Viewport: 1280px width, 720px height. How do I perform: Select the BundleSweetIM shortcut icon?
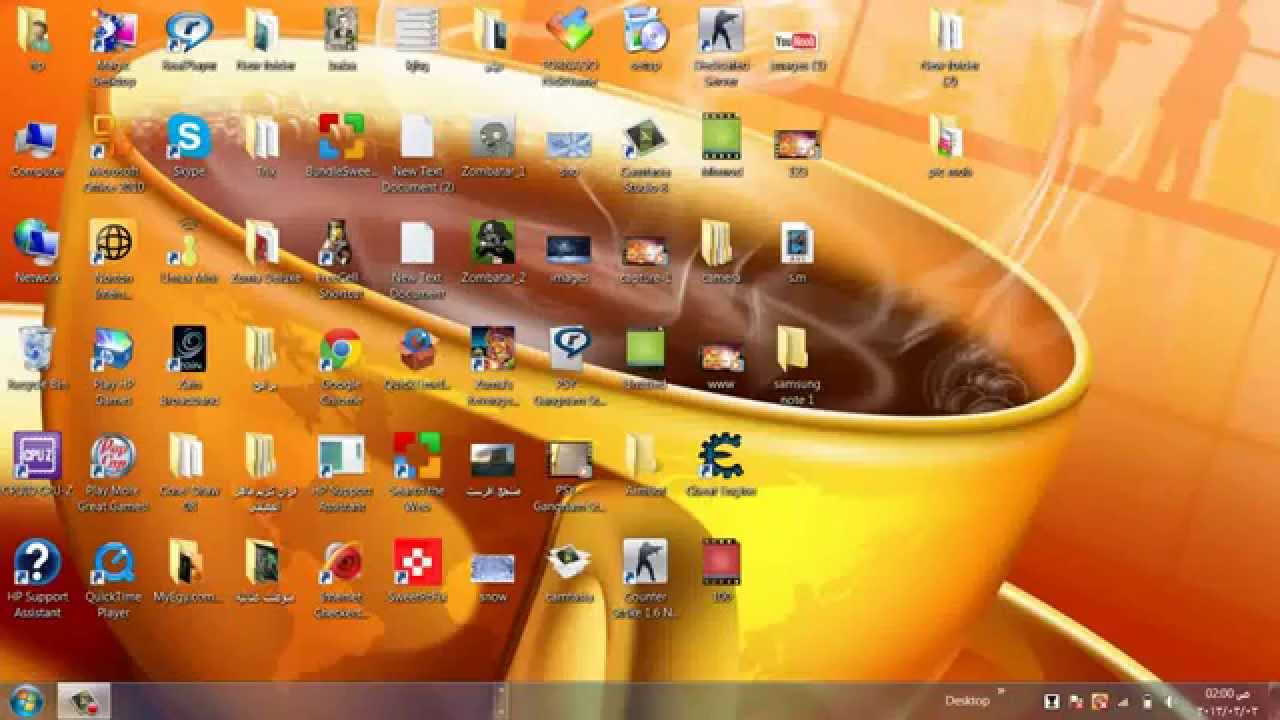341,146
